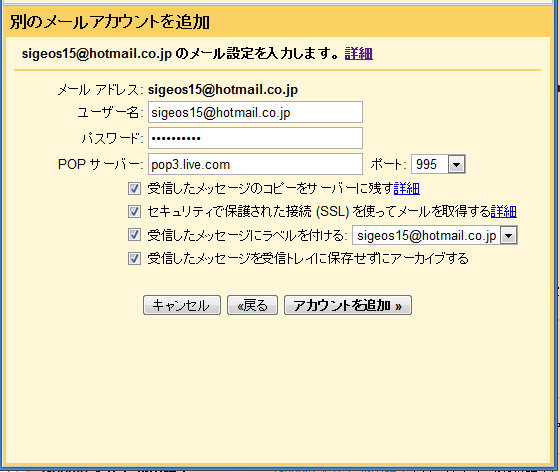
Task: Uncheck the leave copy on server checkbox
Action: coord(134,188)
